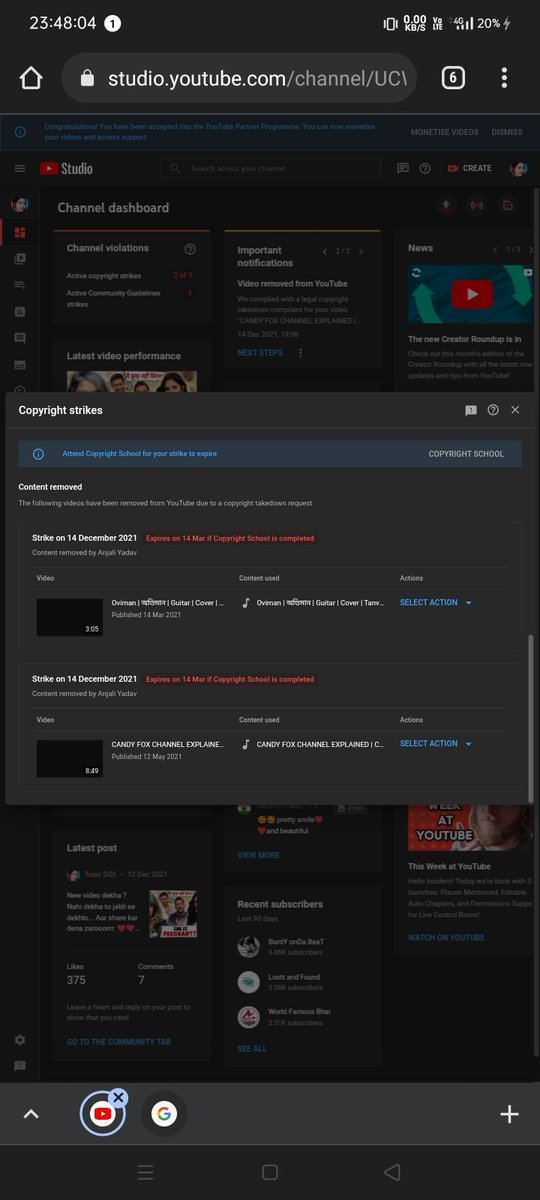Go to previous Important notification arrow
Image resolution: width=540 pixels, height=1200 pixels.
[x=325, y=252]
